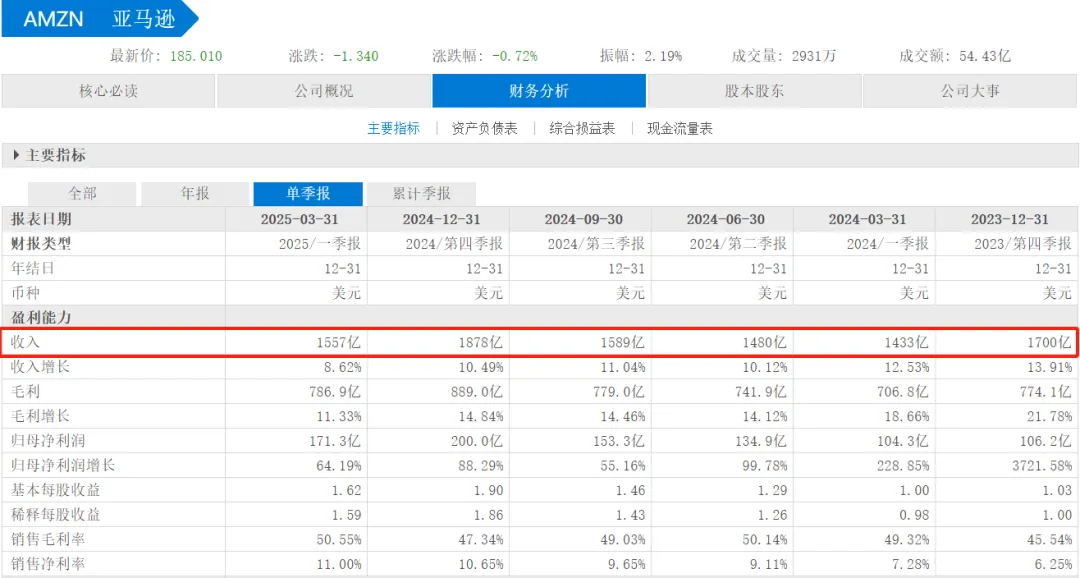This screenshot has width=1080, height=578.
Task: Click gross profit value 889.0亿
Action: 477,392
